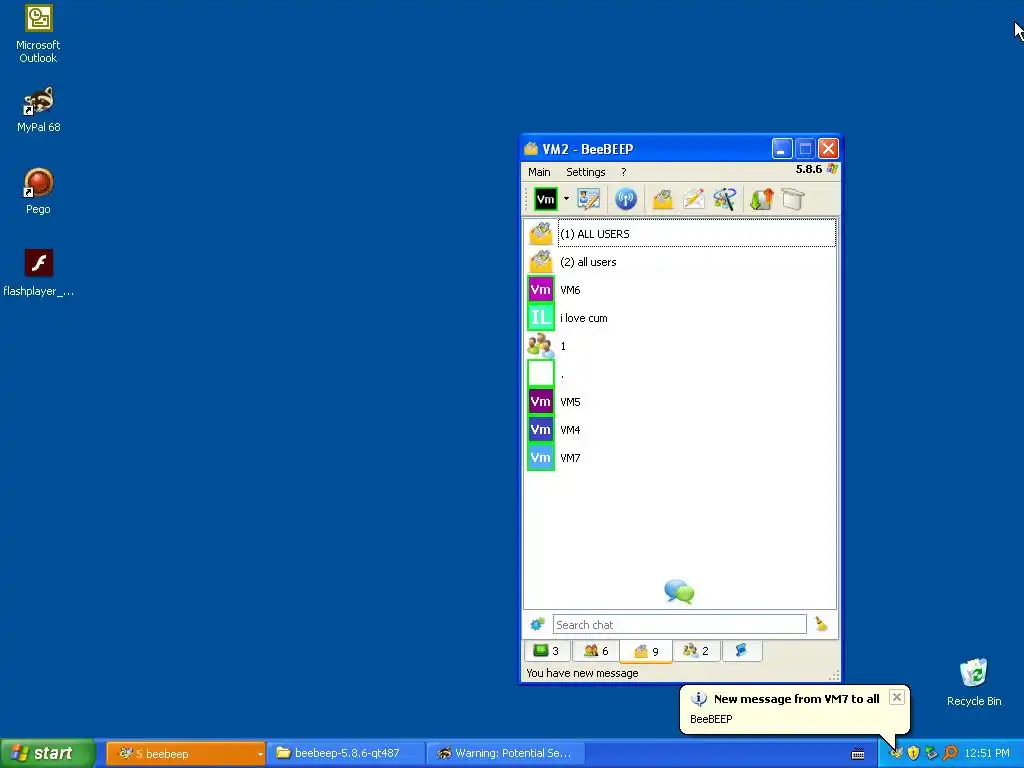Image resolution: width=1024 pixels, height=768 pixels.
Task: Click the Windows flag icon next to 5.8.6
Action: pos(832,169)
